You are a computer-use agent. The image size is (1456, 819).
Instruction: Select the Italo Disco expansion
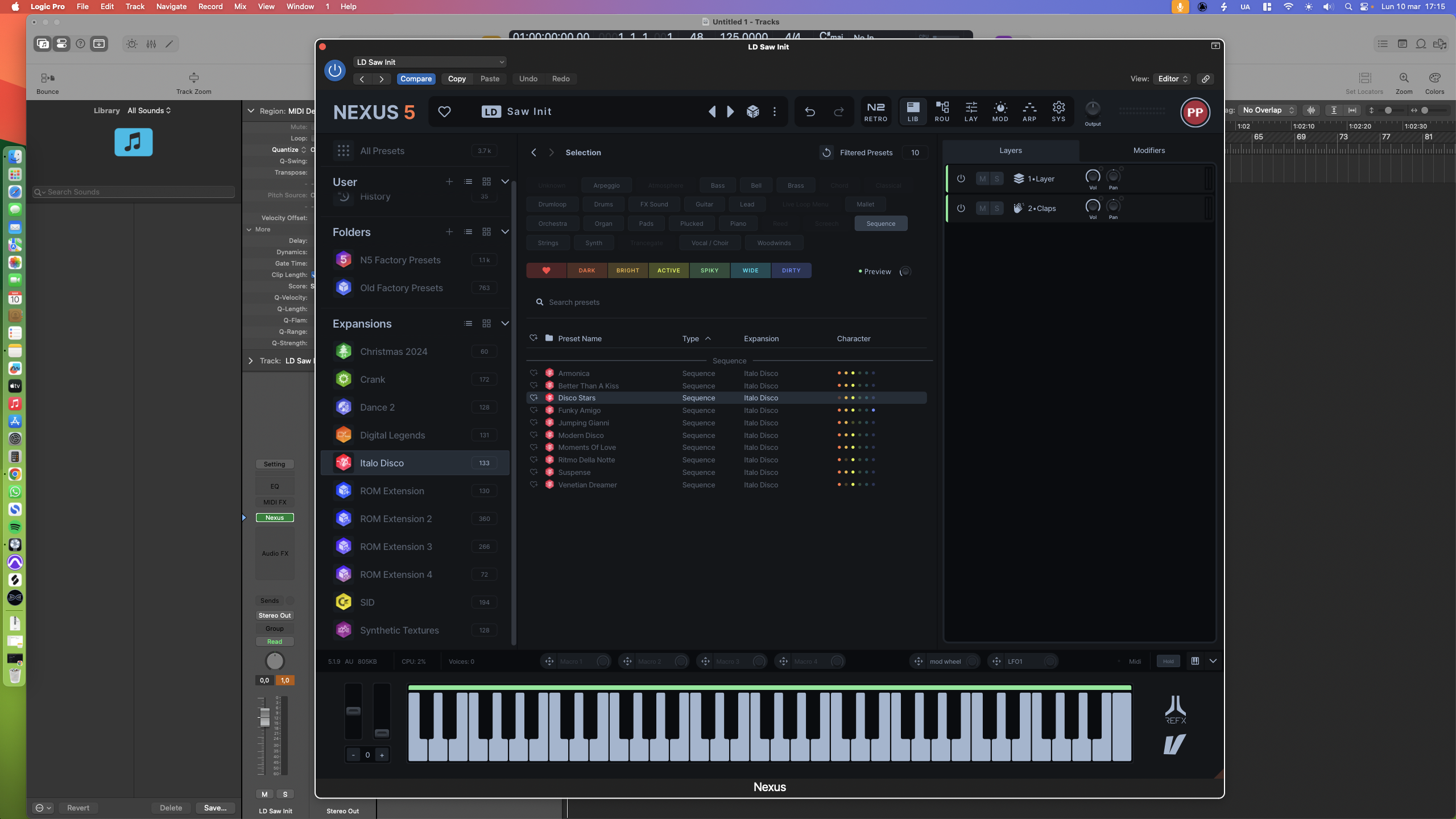coord(415,463)
